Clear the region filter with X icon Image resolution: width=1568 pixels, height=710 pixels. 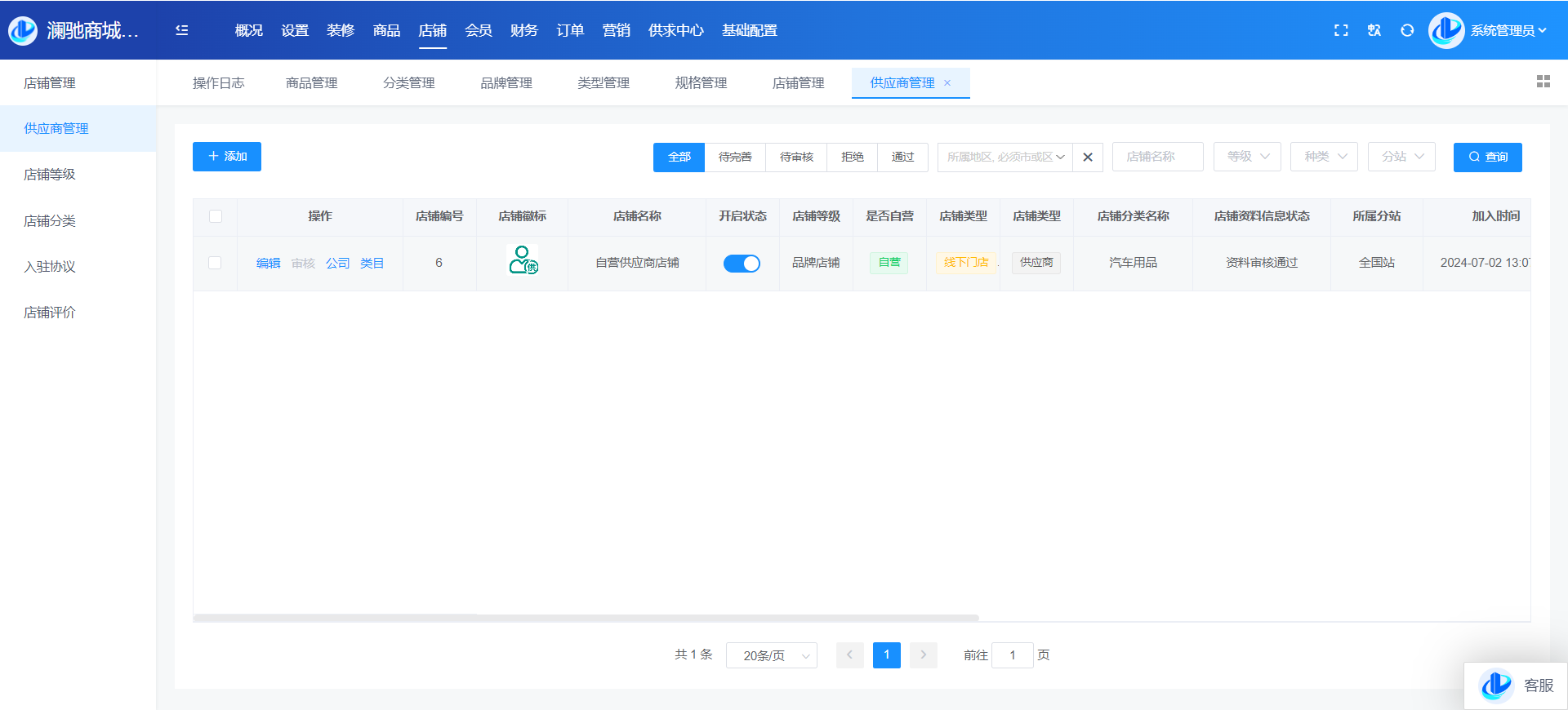pos(1088,158)
